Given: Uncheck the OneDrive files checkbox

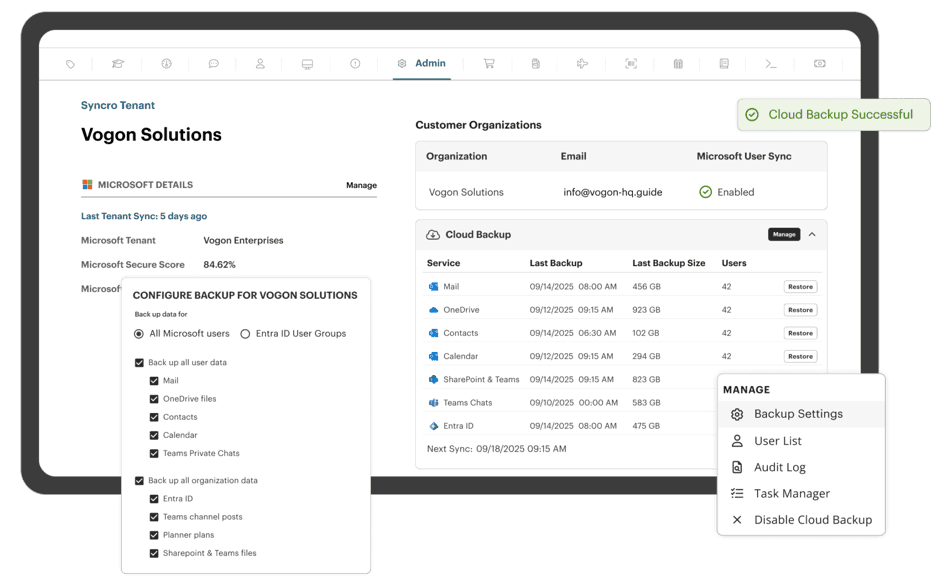Looking at the screenshot, I should pyautogui.click(x=154, y=399).
